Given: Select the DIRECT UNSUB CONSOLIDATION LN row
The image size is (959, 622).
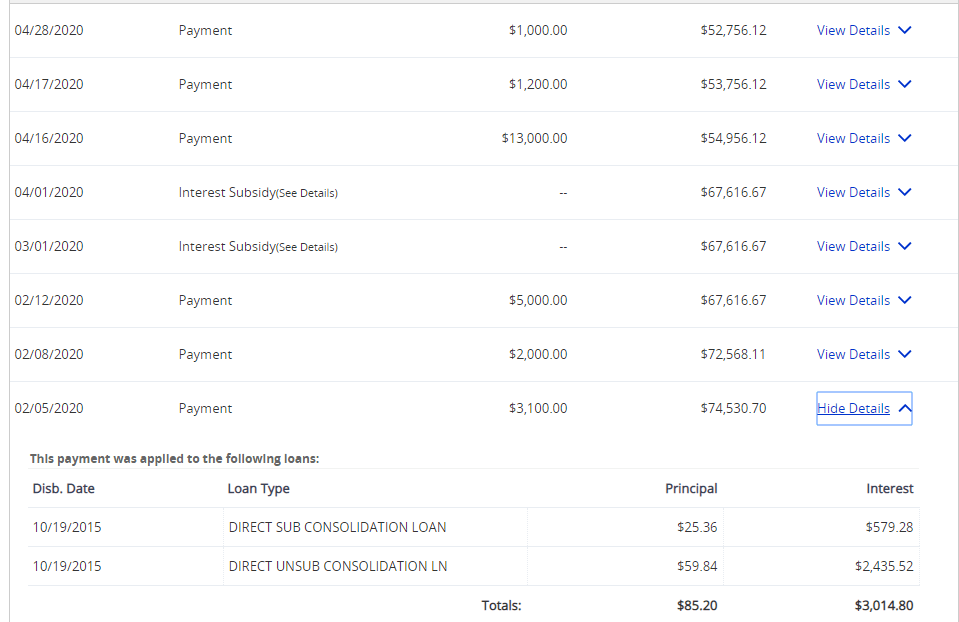Looking at the screenshot, I should (337, 566).
